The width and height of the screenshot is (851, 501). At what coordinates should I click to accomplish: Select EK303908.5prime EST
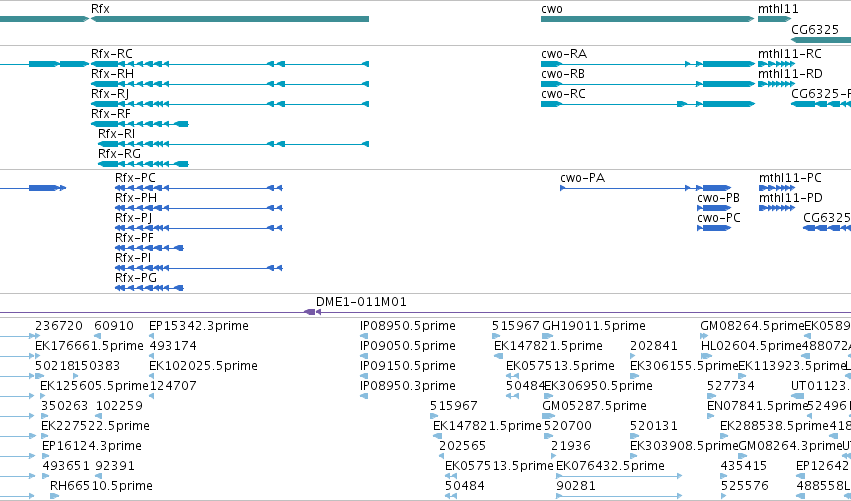(684, 446)
